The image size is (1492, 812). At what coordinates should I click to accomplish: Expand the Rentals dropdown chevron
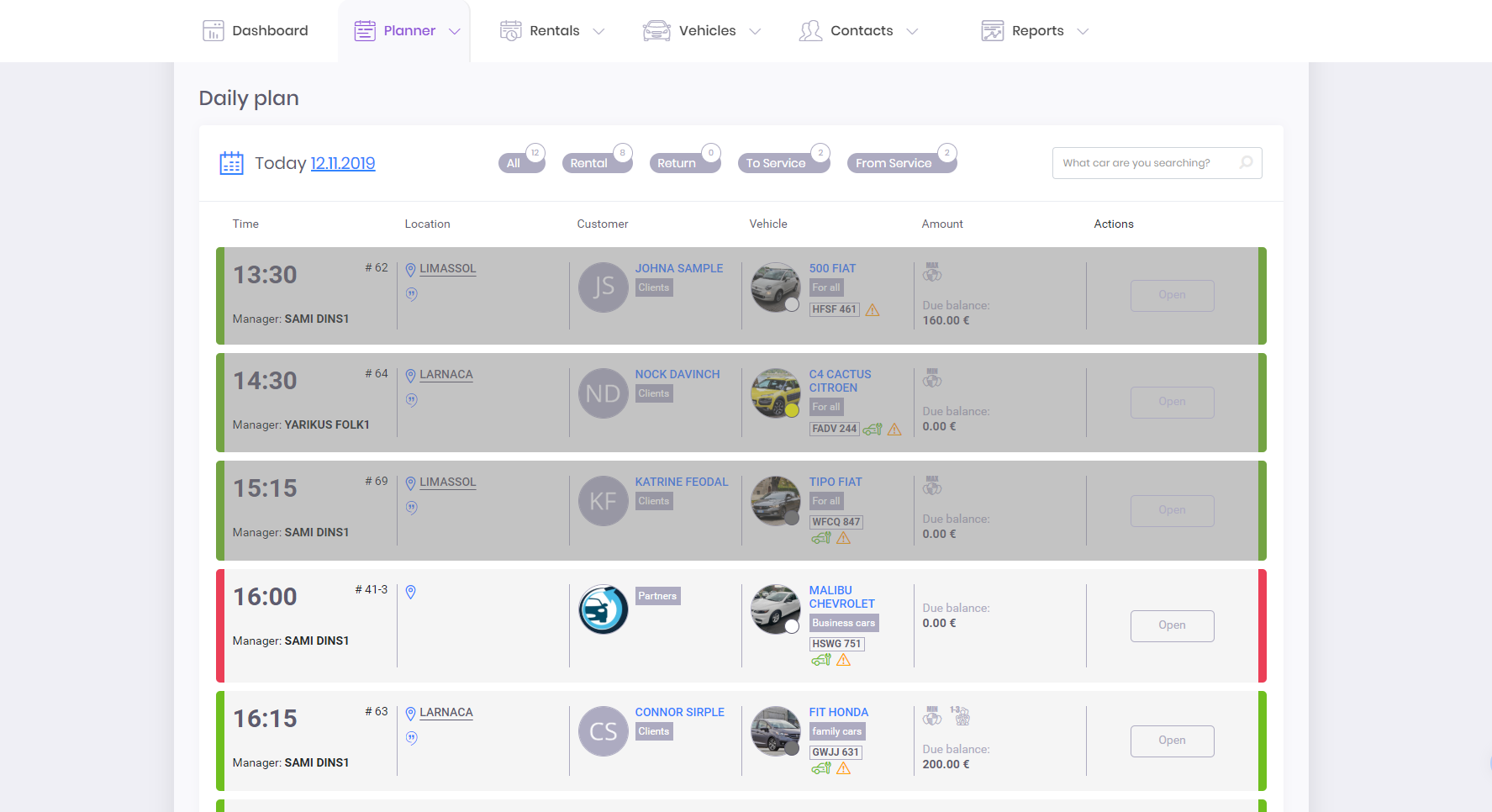(x=598, y=31)
